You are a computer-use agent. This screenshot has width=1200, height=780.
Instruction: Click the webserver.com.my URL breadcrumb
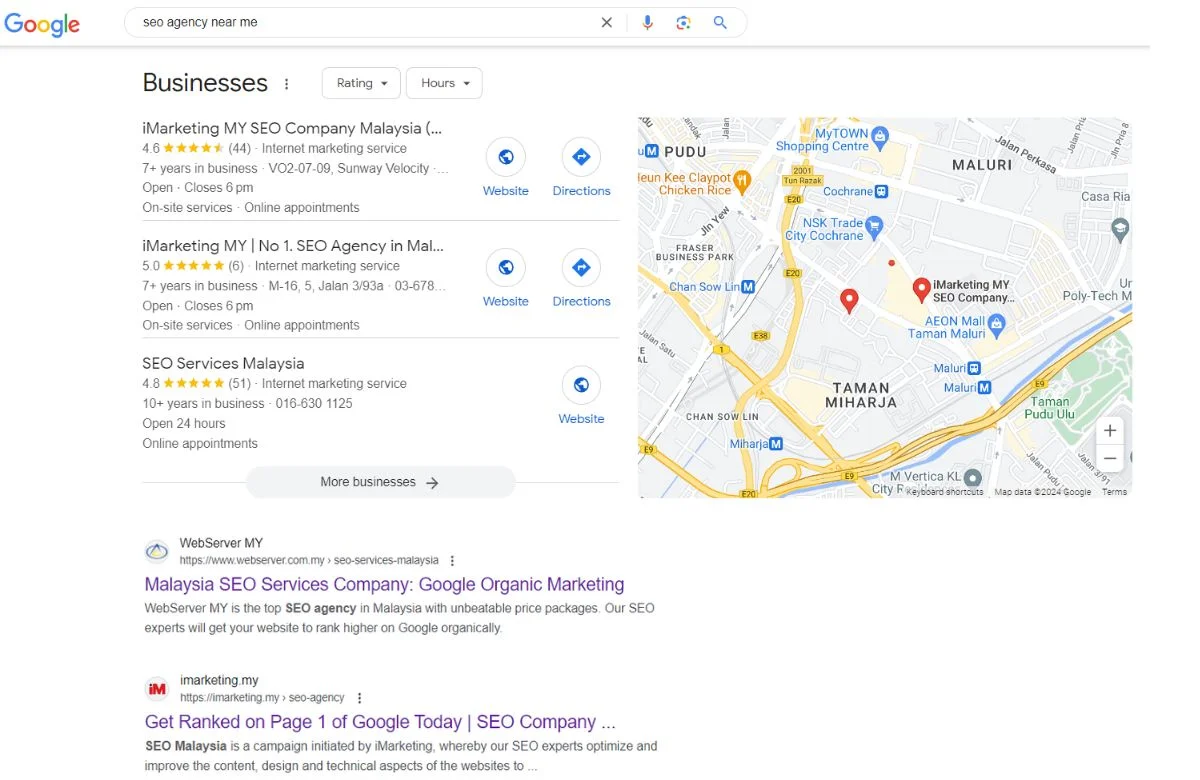point(309,561)
